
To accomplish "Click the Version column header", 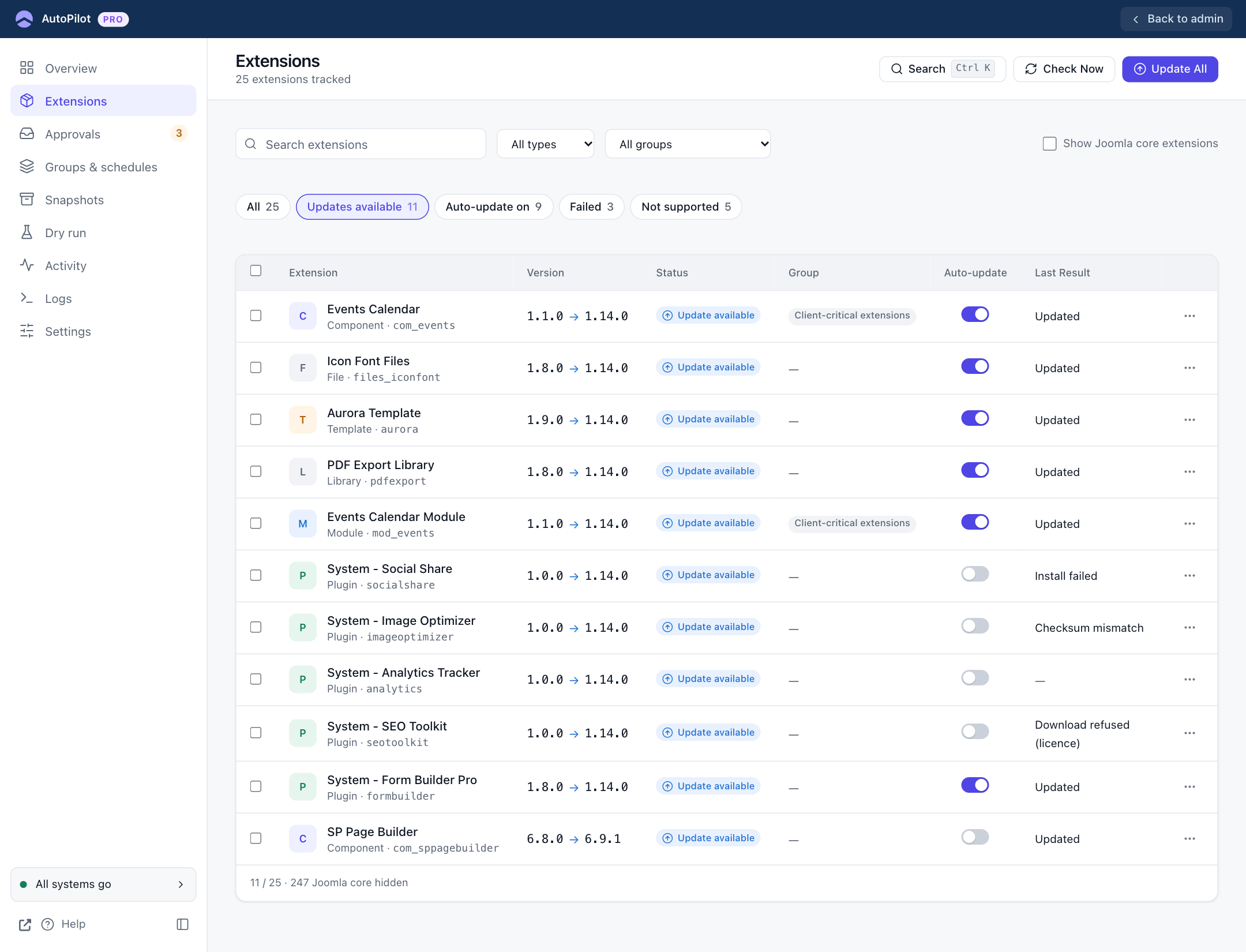I will 545,273.
